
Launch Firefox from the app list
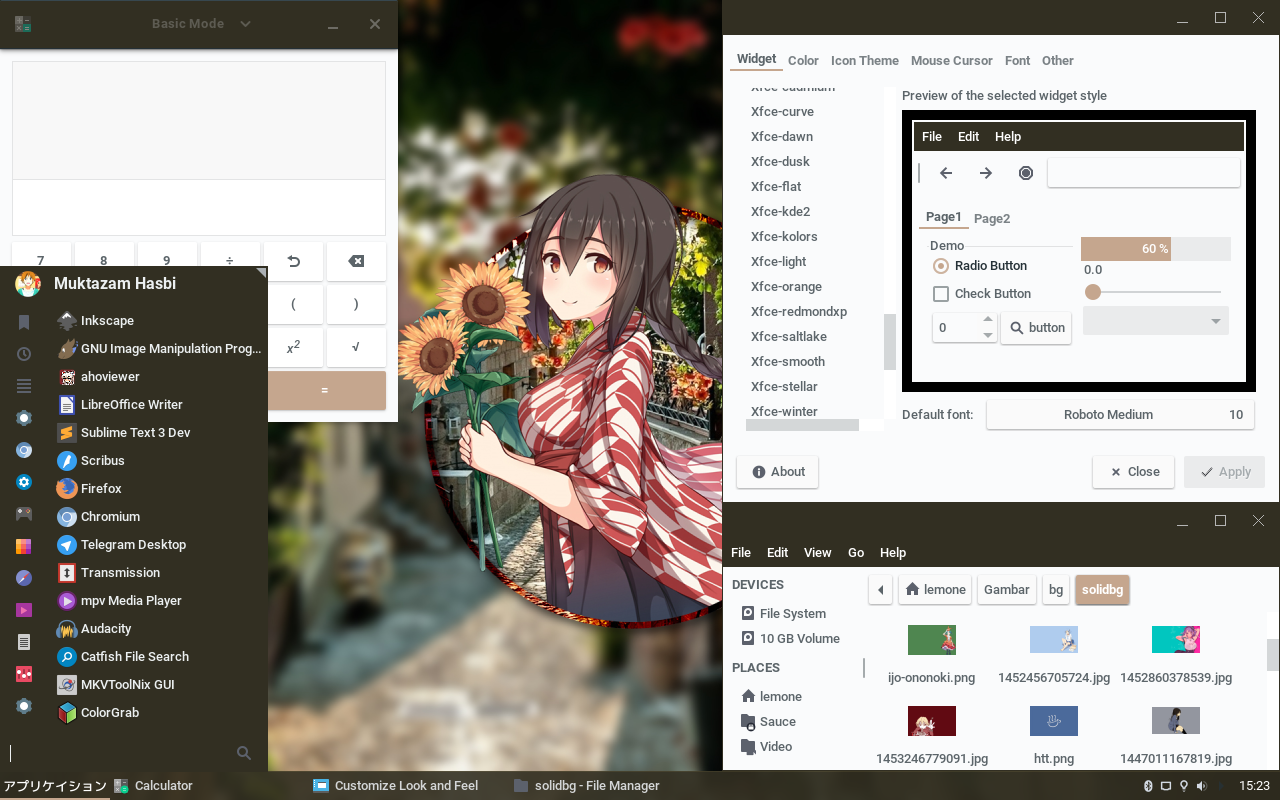160,489
